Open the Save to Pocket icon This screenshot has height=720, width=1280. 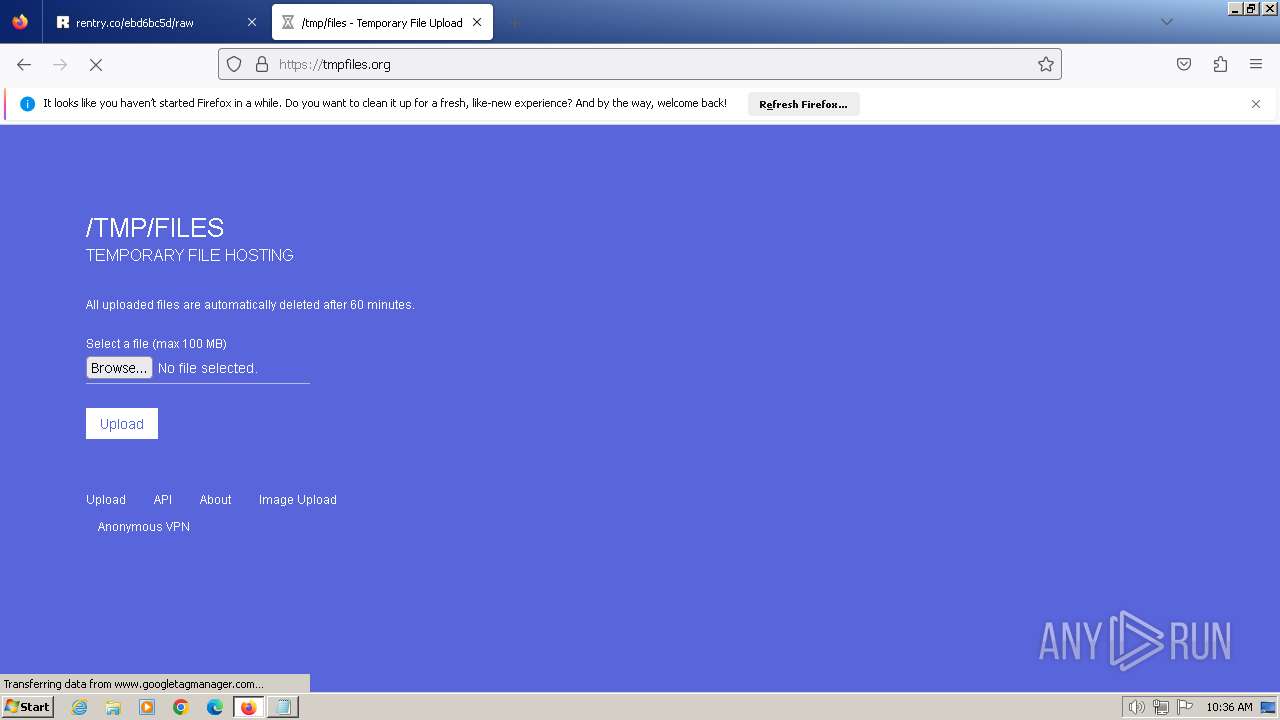tap(1184, 64)
